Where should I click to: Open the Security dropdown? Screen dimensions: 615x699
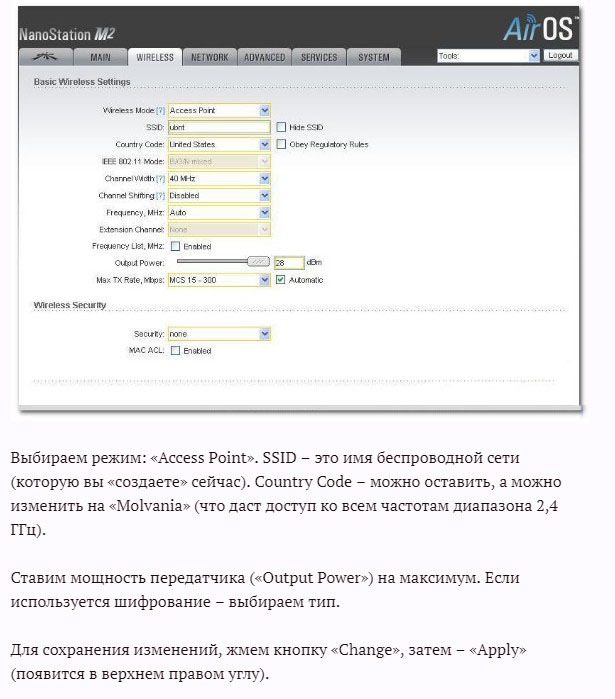(x=219, y=334)
